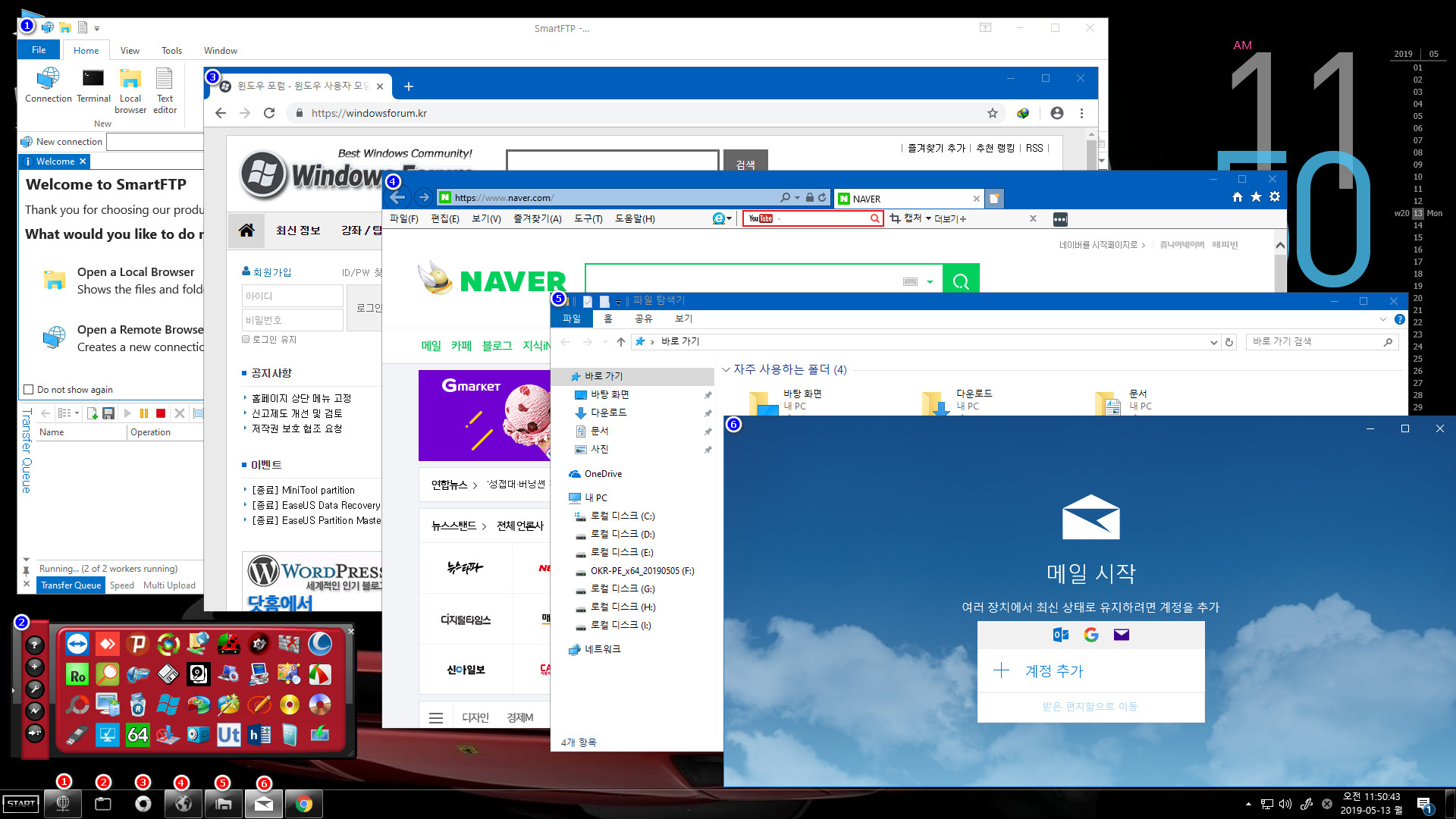Open the gold disc launcher icon

[x=290, y=704]
